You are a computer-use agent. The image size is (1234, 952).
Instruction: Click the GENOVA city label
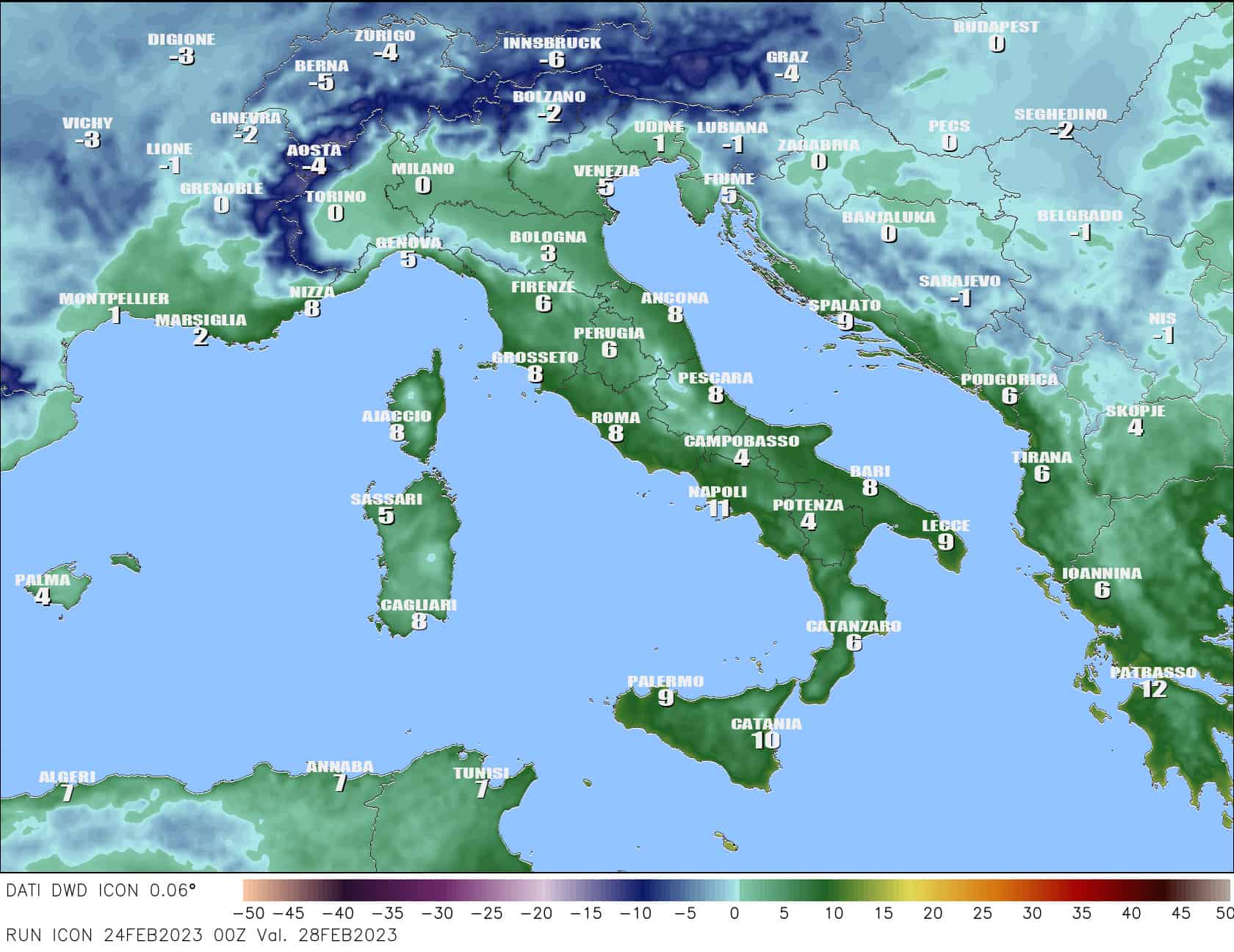click(408, 243)
